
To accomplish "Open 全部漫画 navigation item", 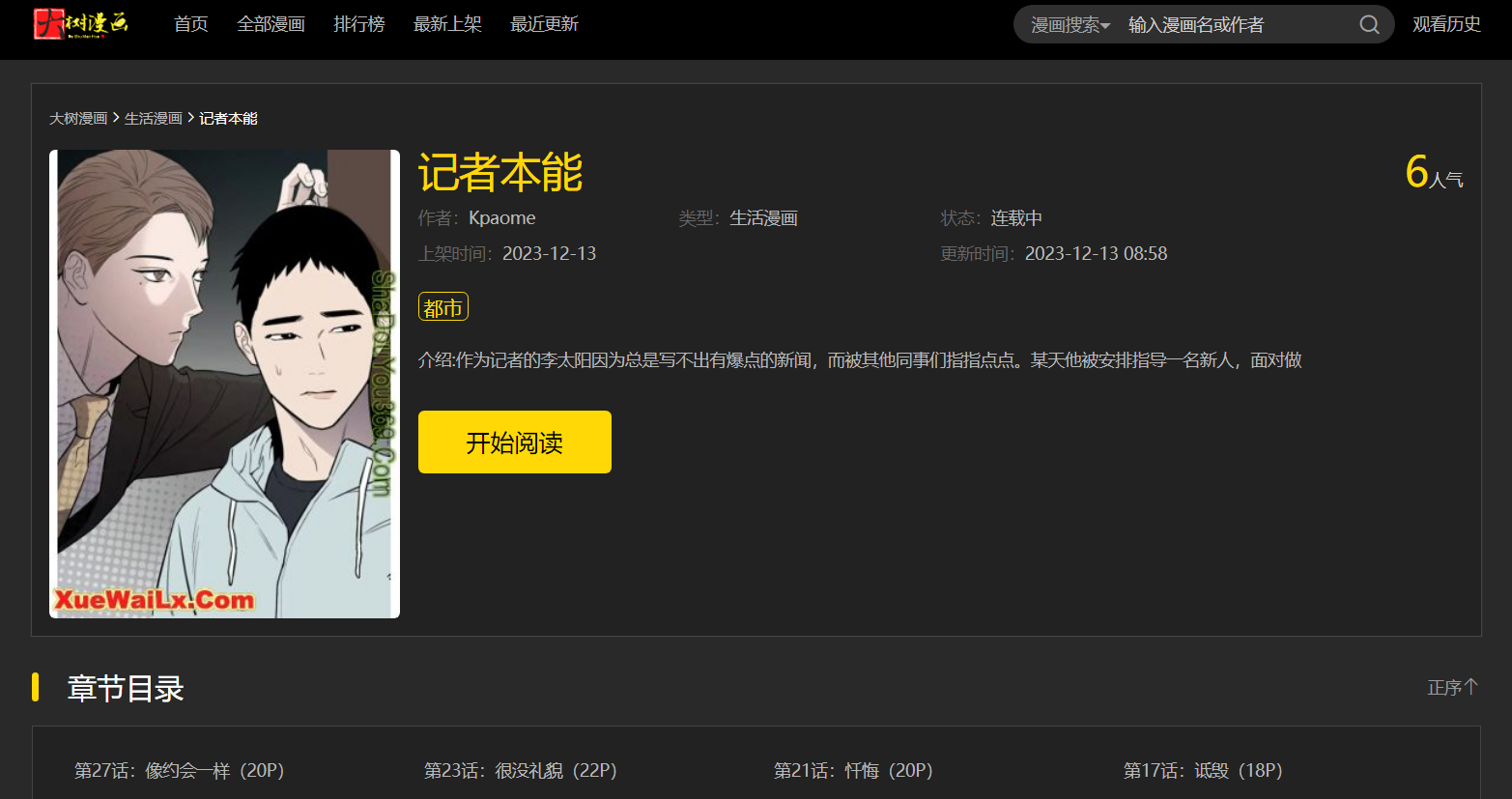I will (271, 24).
